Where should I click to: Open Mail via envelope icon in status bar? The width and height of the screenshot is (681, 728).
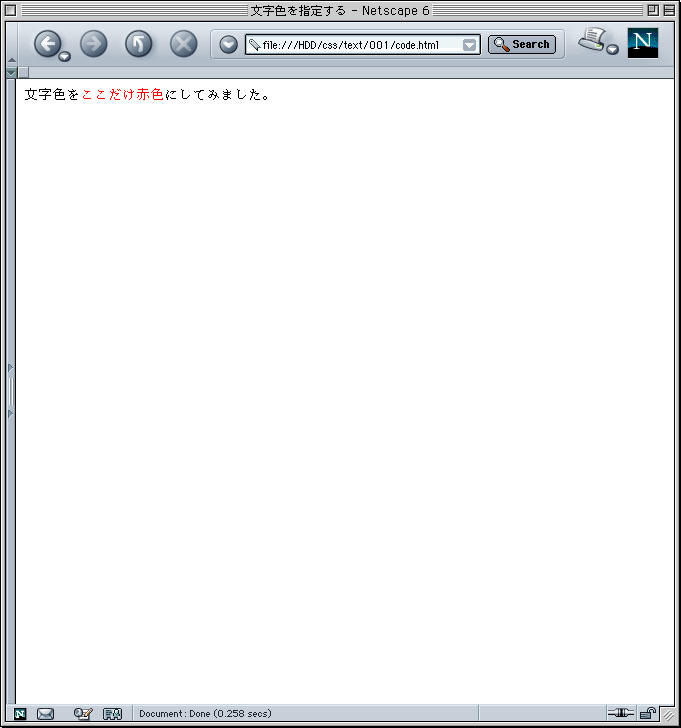(45, 713)
